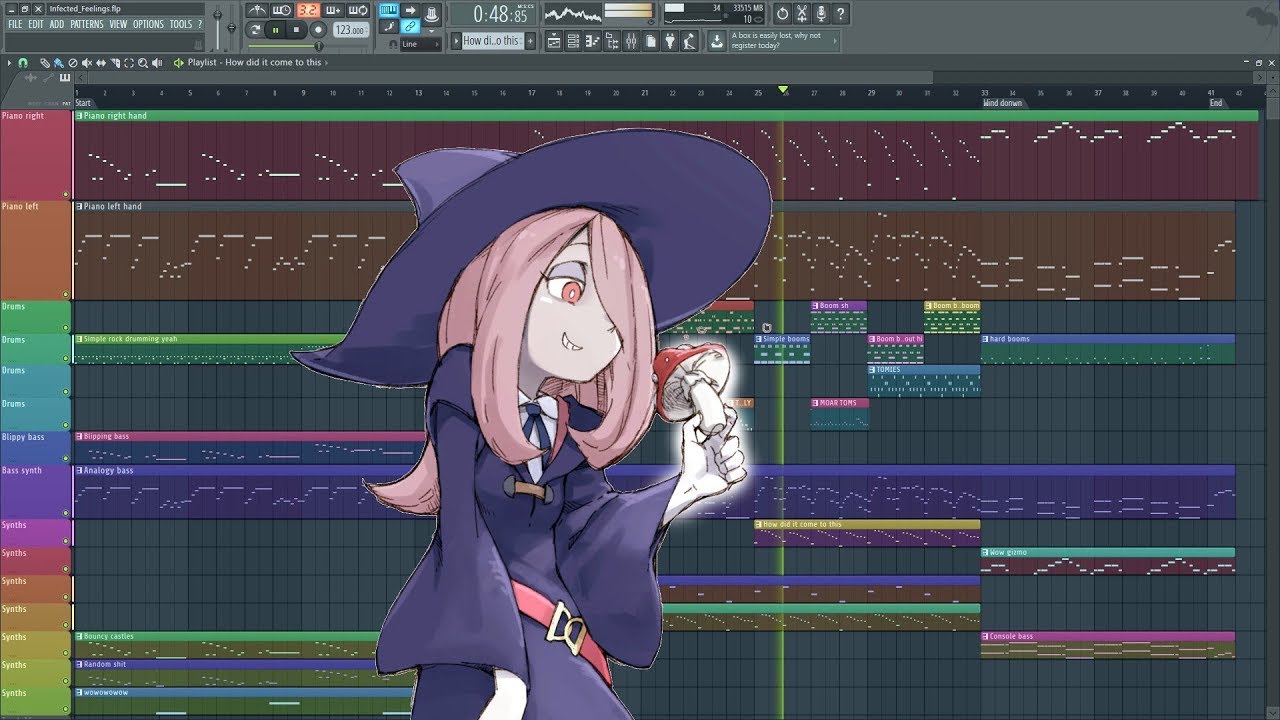Viewport: 1280px width, 720px height.
Task: Open the Piano roll icon
Action: click(592, 41)
